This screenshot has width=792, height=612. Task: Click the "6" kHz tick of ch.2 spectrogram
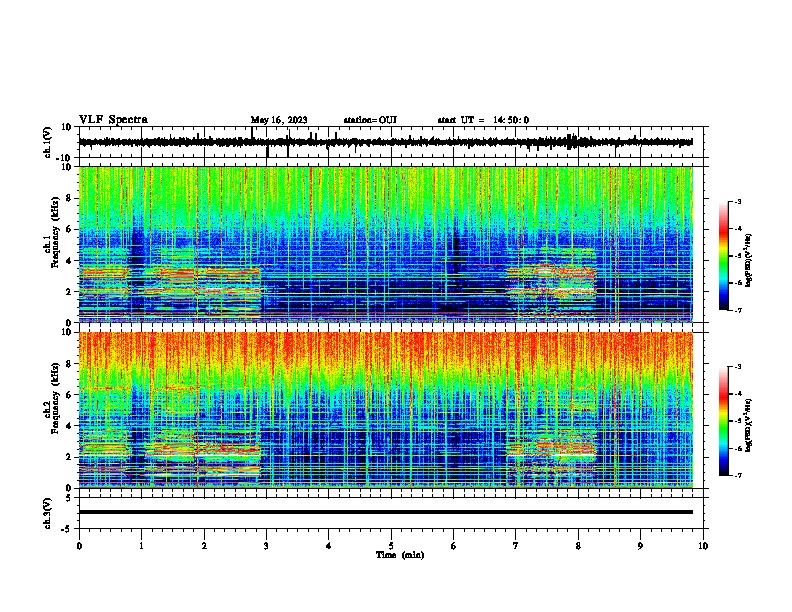tap(69, 394)
